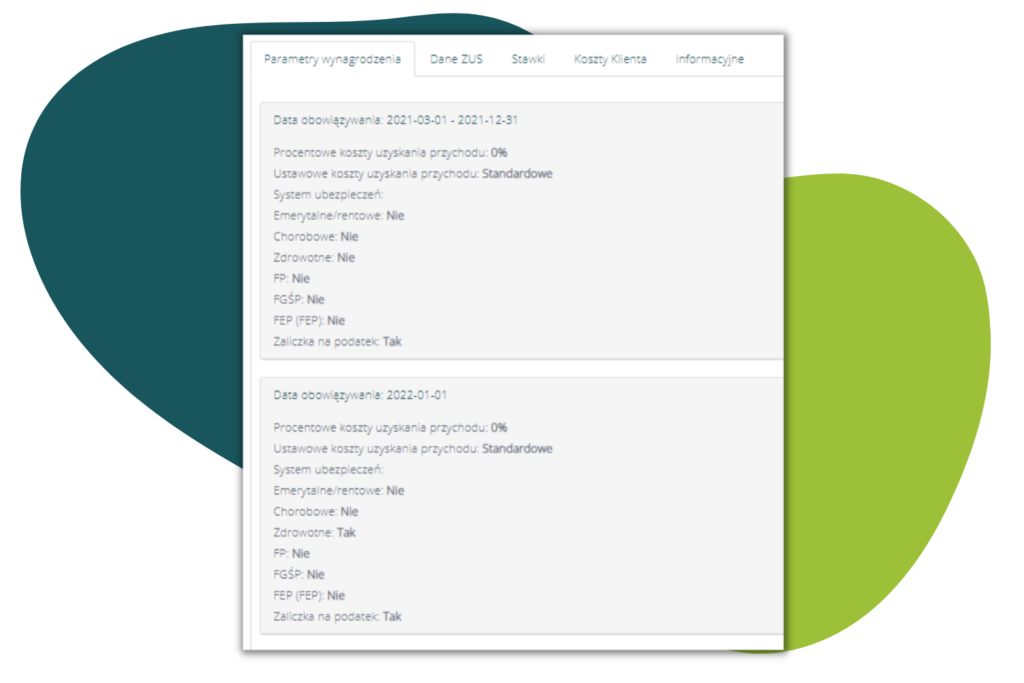Click System ubezpieczeń label in 2021 panel
Viewport: 1024px width, 683px height.
[x=328, y=194]
